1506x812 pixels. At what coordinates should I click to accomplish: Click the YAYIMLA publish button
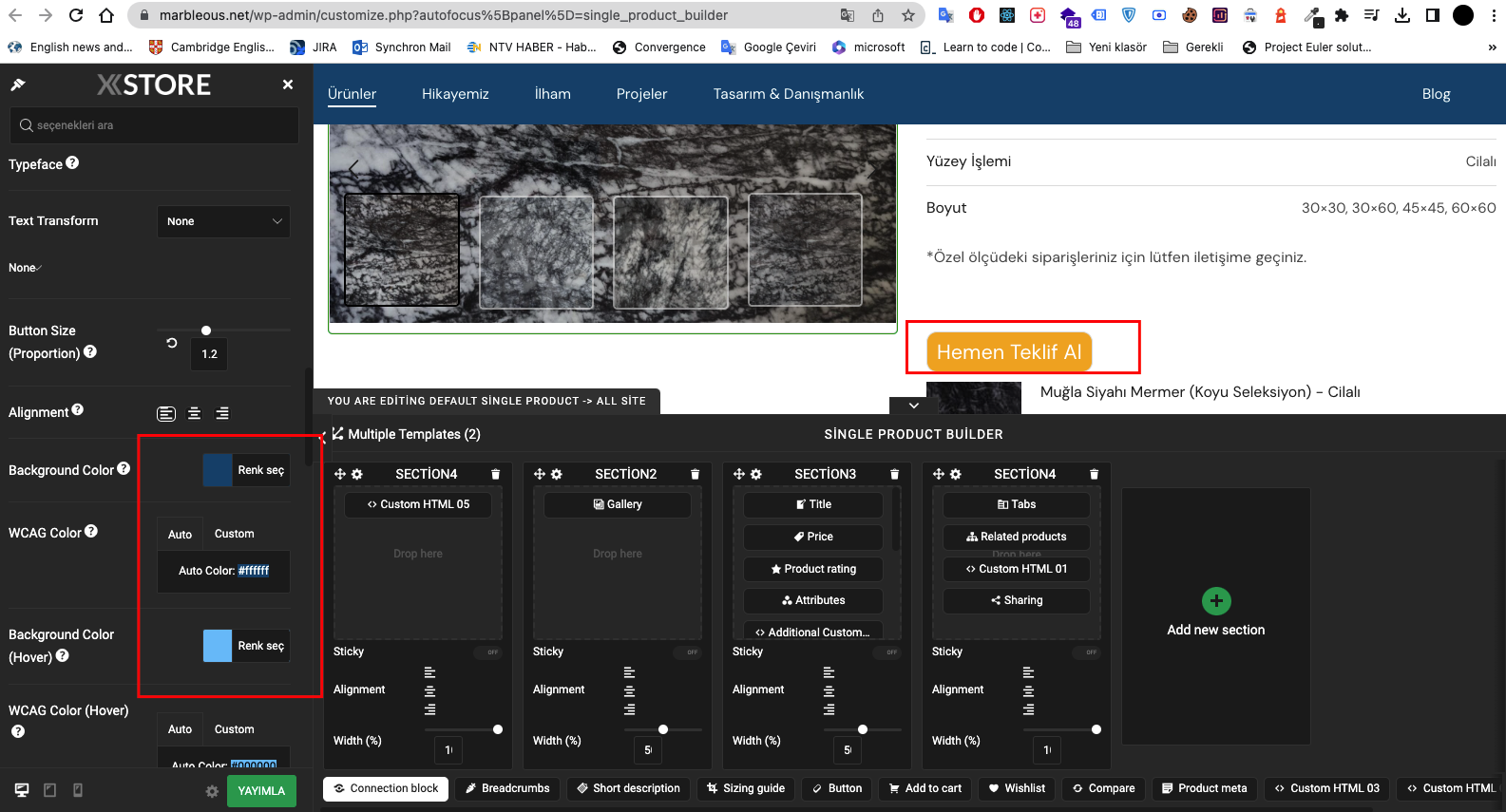261,791
